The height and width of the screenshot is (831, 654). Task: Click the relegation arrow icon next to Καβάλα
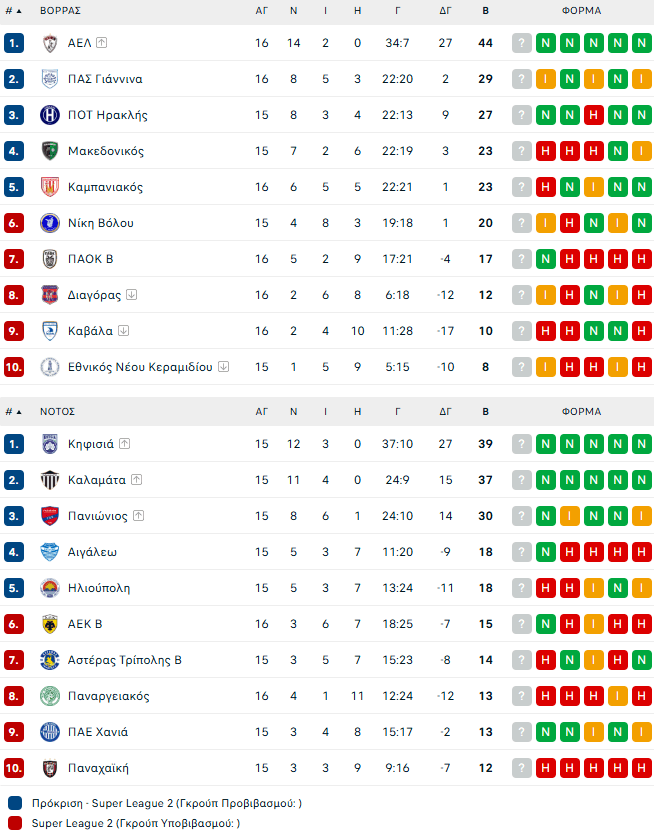[123, 331]
